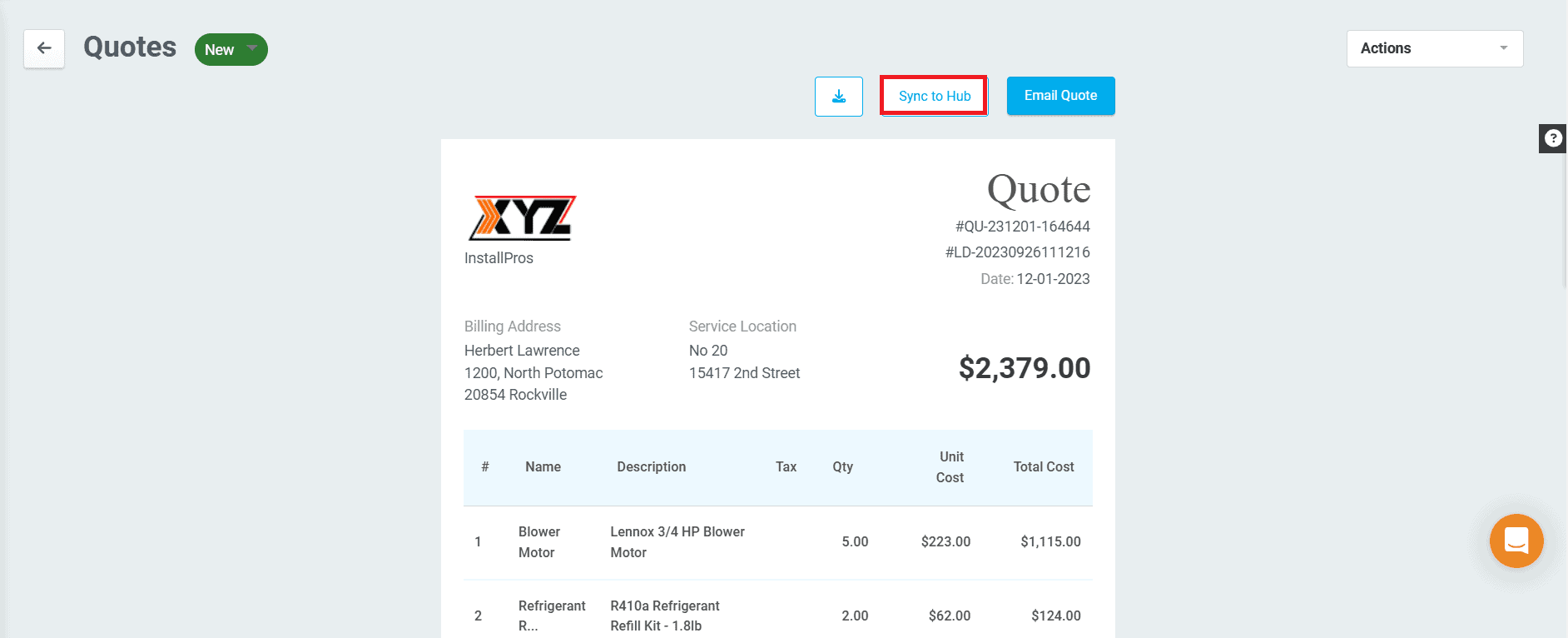The image size is (1568, 638).
Task: Click the Name column header
Action: [x=543, y=467]
